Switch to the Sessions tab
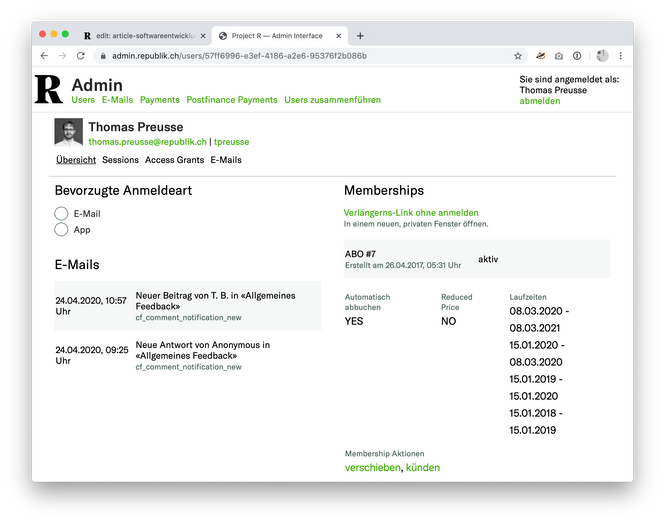The image size is (665, 524). (120, 160)
